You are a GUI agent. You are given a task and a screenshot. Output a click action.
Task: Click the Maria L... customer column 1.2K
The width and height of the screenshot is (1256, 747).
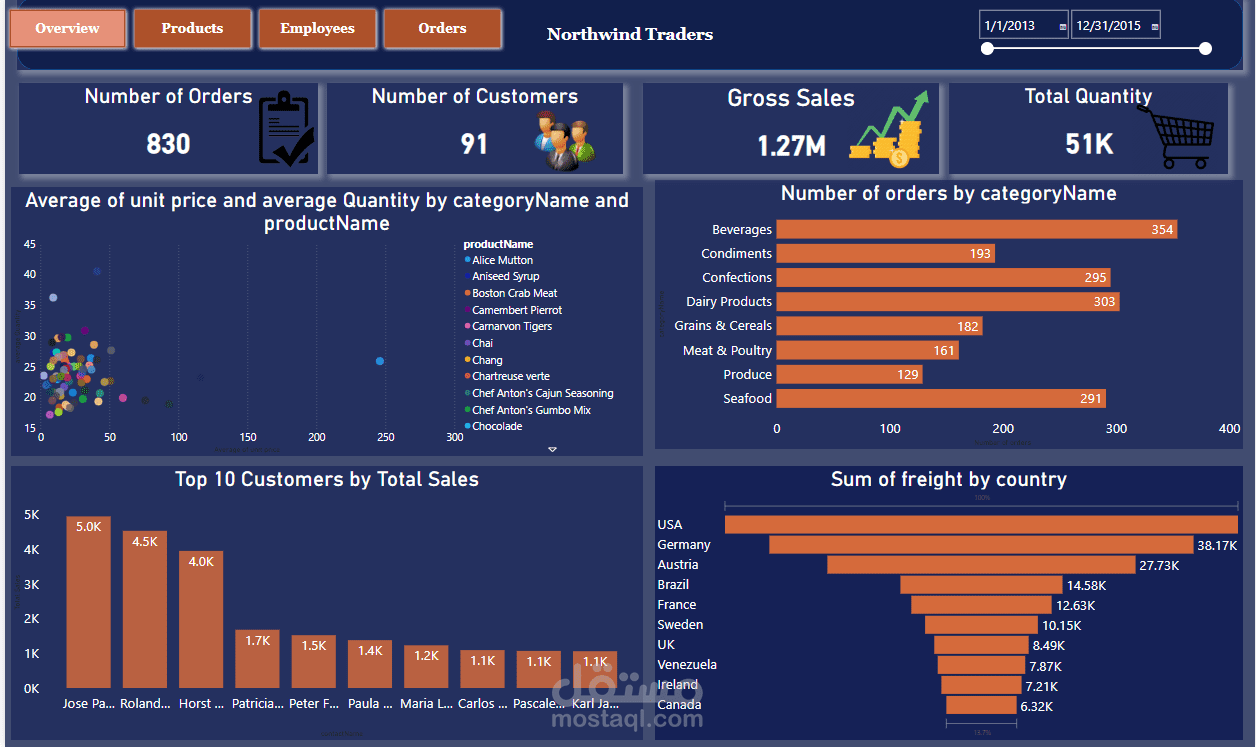(x=426, y=666)
